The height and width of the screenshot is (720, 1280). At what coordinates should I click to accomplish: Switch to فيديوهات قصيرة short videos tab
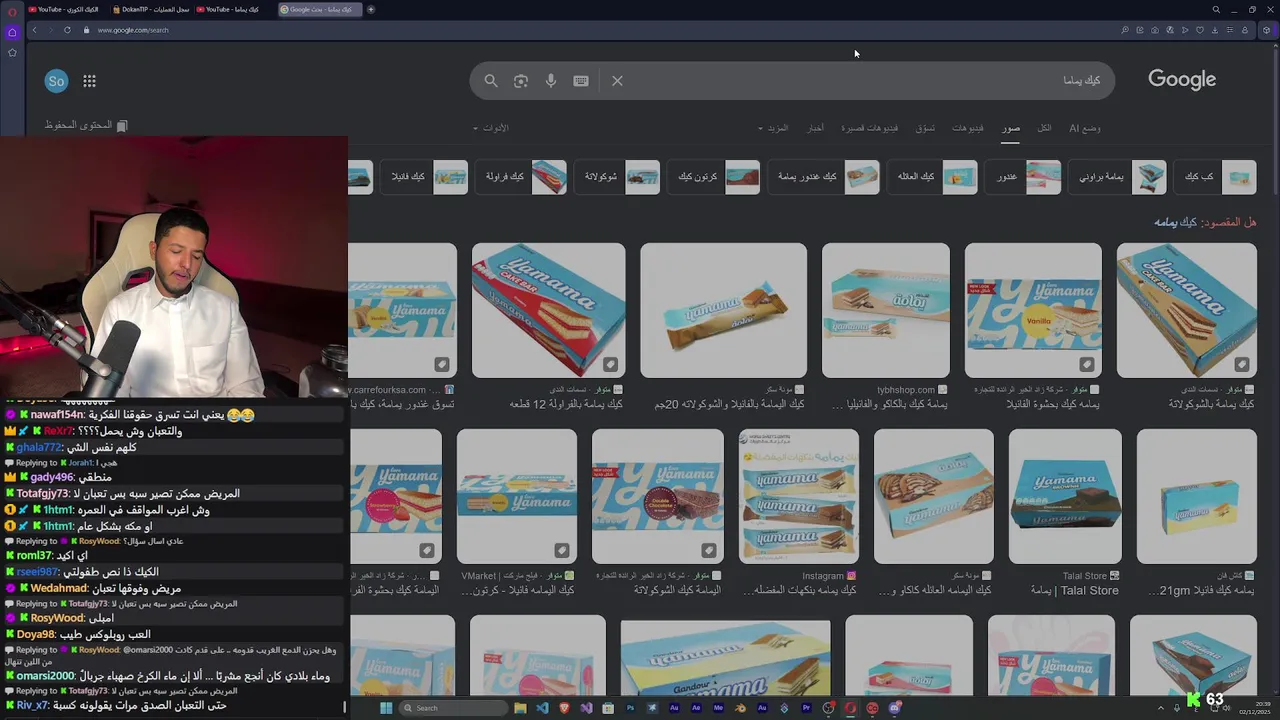[869, 128]
